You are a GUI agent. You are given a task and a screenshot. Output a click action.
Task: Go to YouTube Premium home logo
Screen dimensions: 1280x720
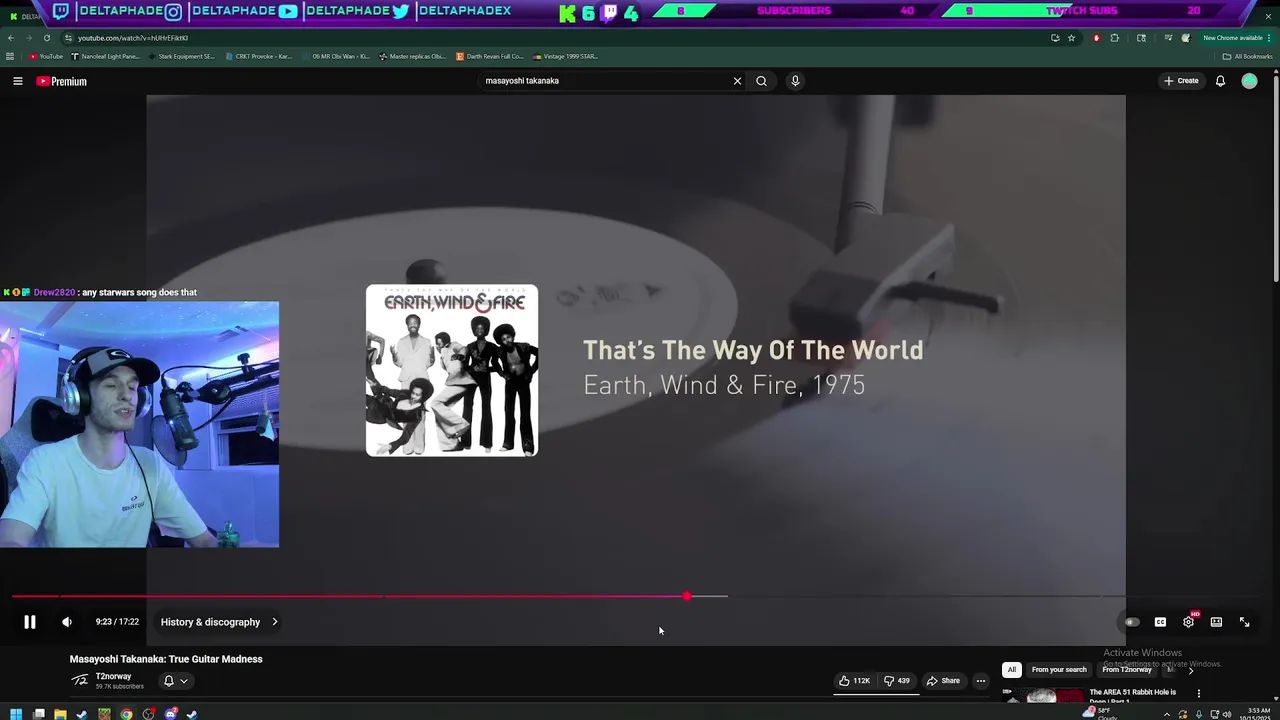point(62,81)
